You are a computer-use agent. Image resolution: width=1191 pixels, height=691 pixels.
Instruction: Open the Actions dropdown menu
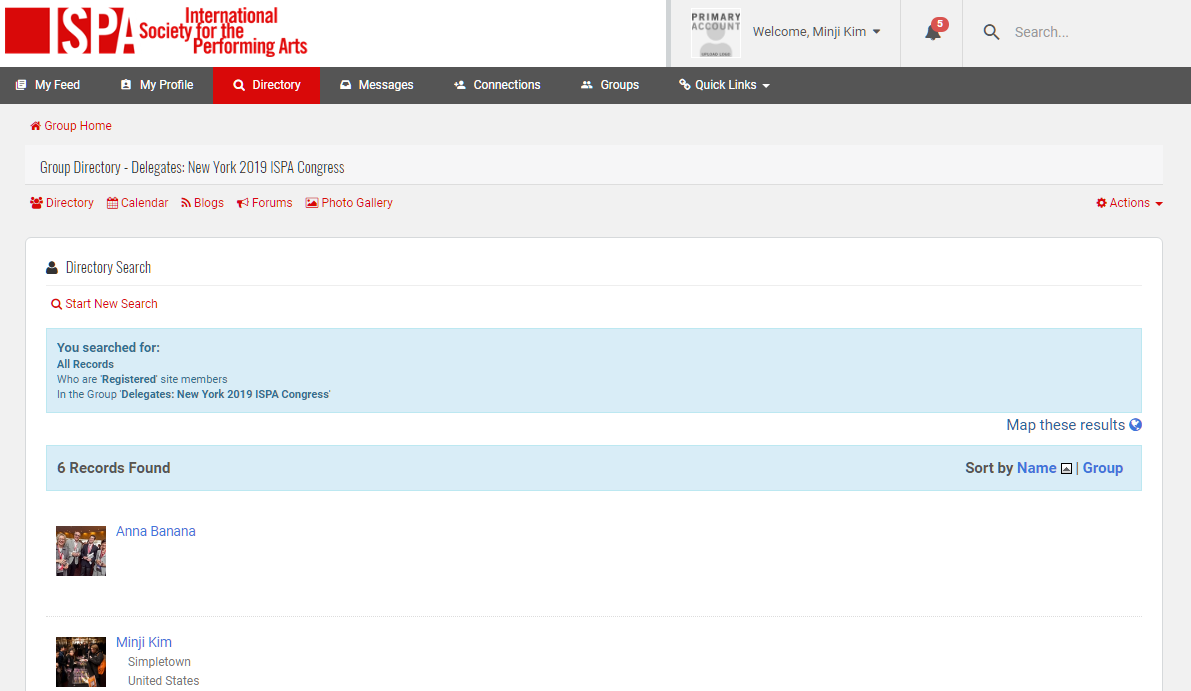[x=1129, y=202]
